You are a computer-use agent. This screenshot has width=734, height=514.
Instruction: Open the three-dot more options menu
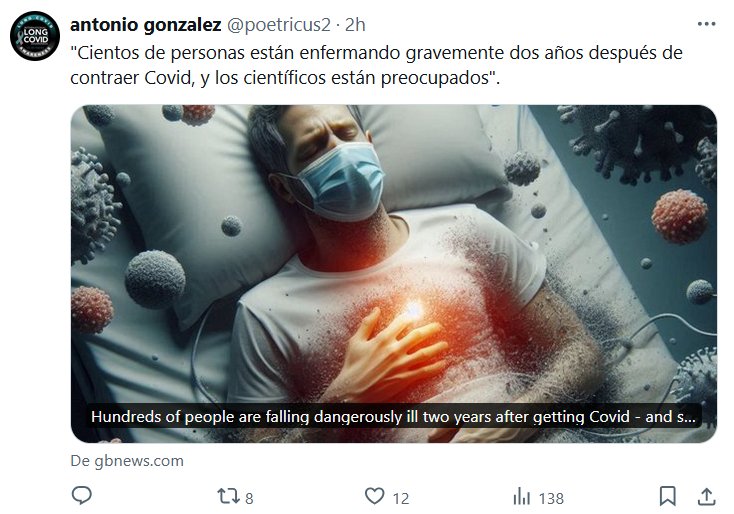(x=706, y=24)
